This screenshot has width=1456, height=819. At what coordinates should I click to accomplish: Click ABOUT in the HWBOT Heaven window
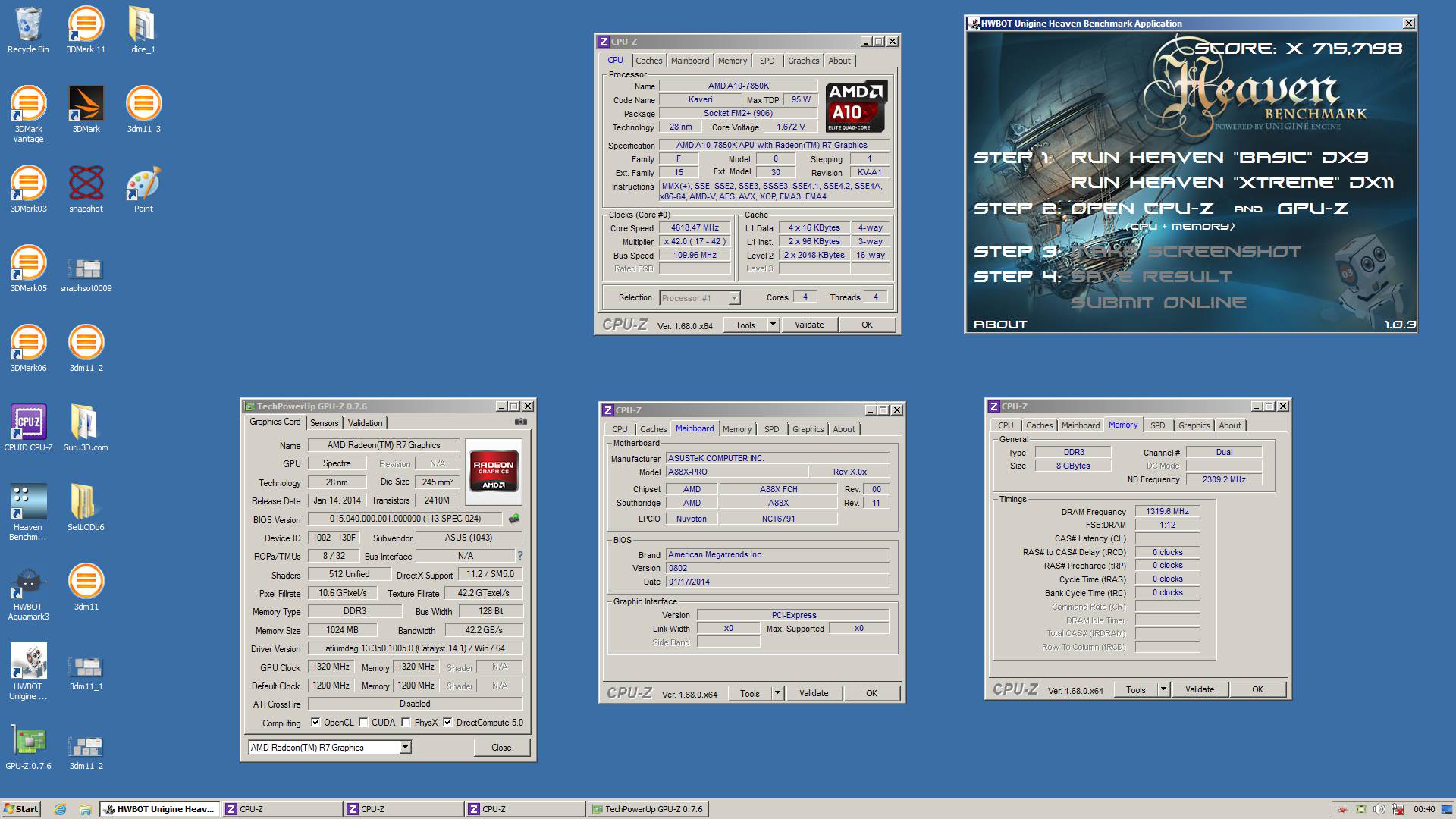tap(999, 325)
